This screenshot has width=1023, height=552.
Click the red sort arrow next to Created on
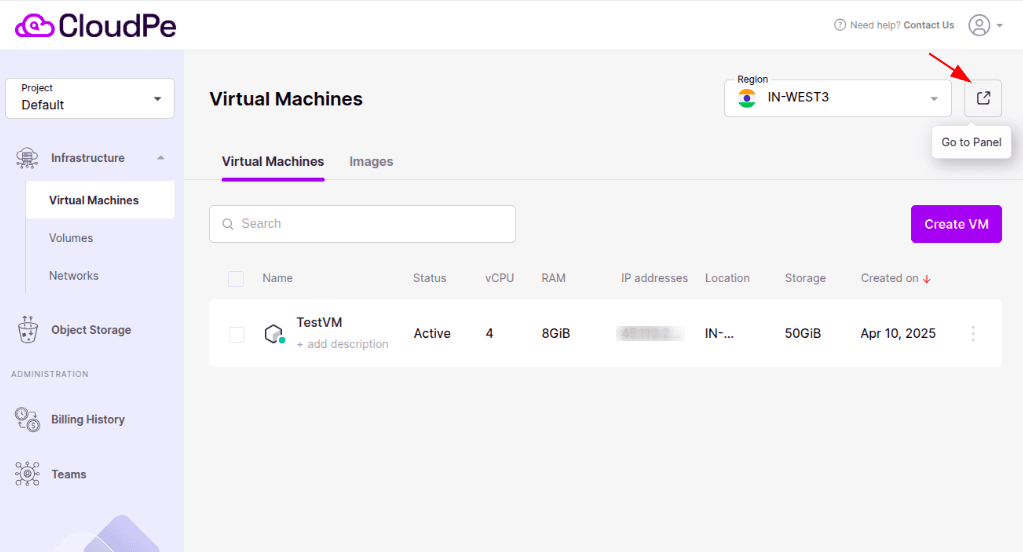coord(926,279)
